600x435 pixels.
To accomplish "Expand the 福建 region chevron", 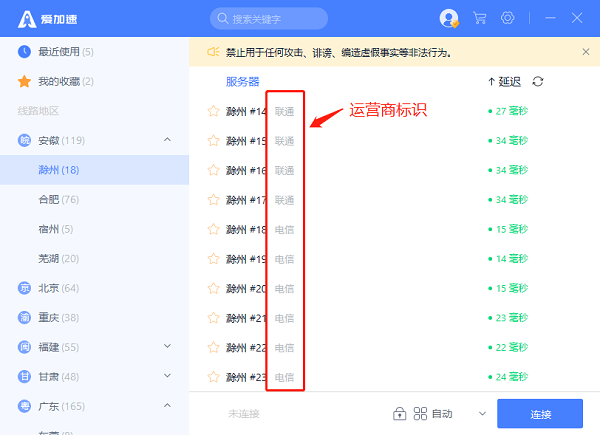I will [167, 346].
